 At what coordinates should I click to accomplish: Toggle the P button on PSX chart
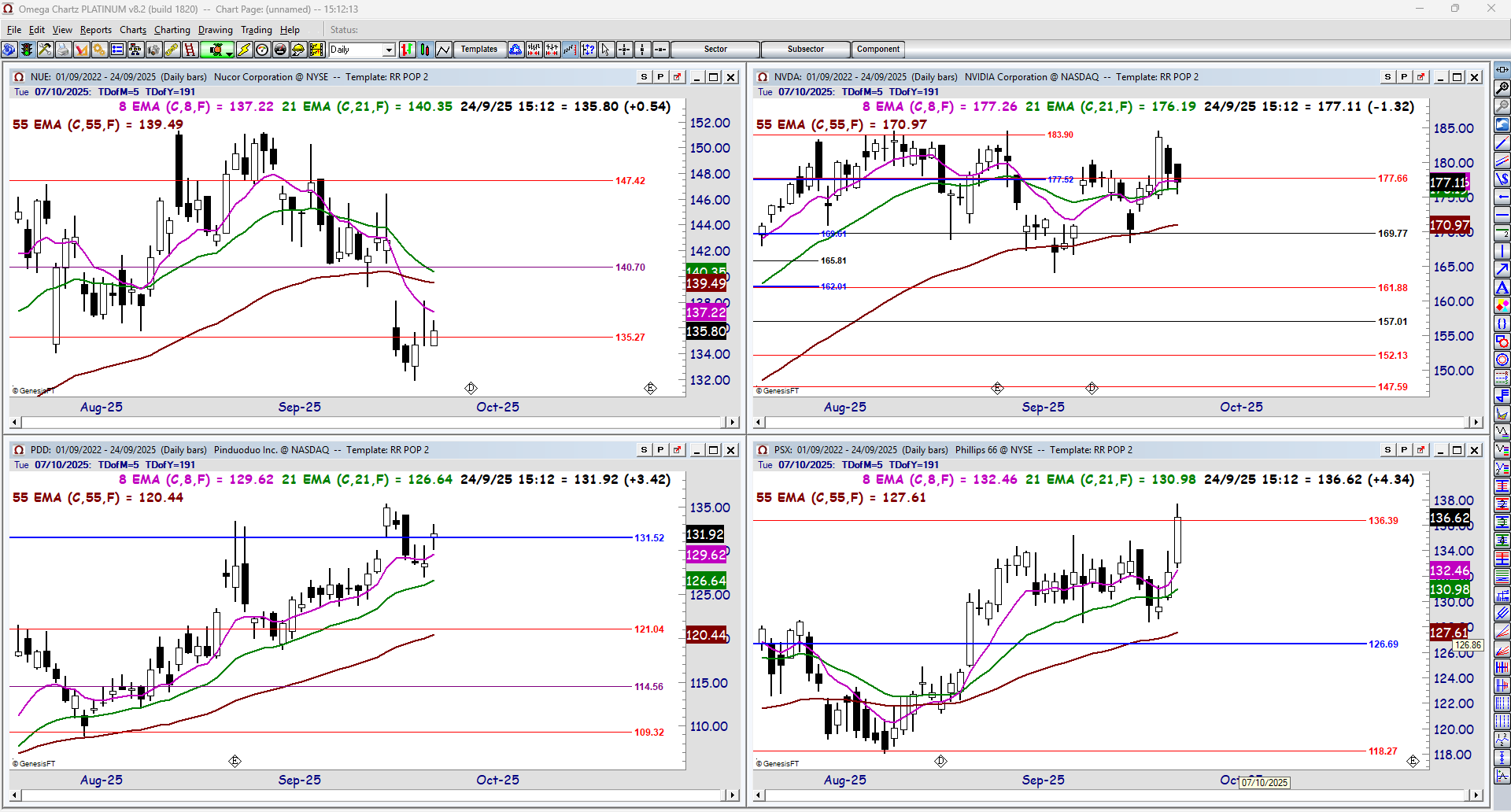pos(1404,450)
